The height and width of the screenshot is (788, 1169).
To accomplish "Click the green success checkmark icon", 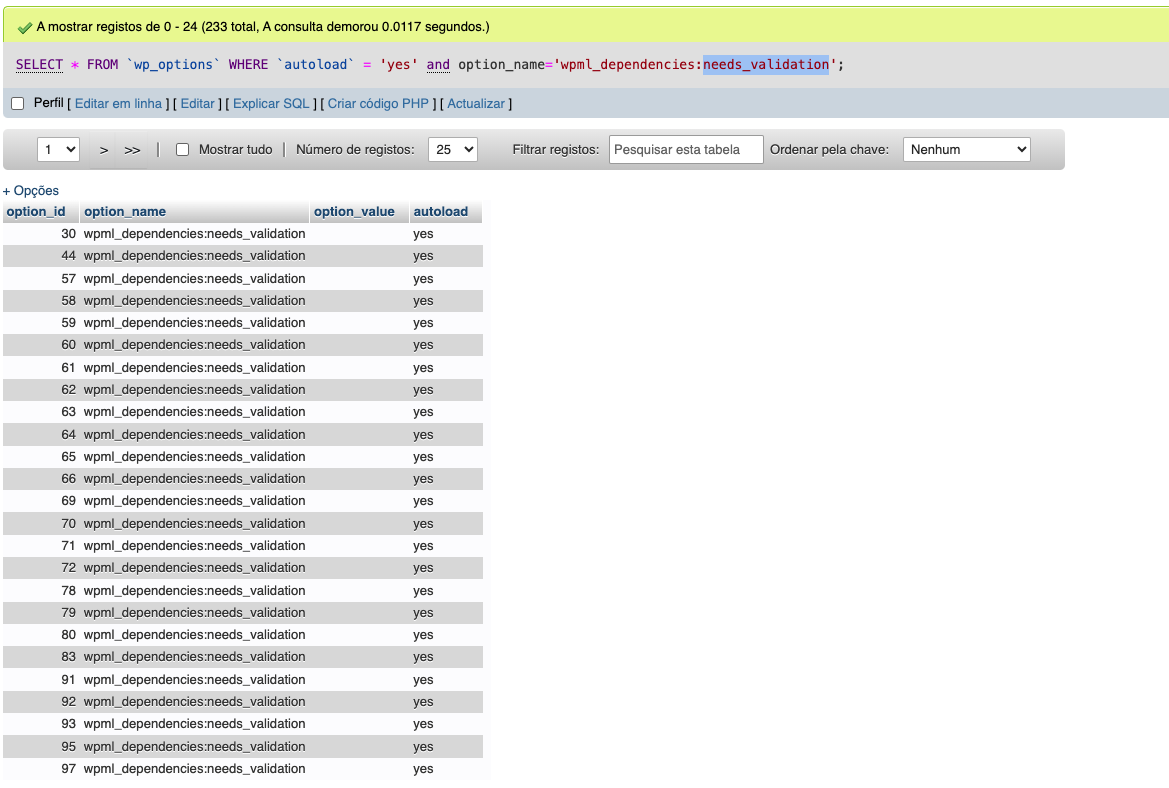I will tap(25, 28).
